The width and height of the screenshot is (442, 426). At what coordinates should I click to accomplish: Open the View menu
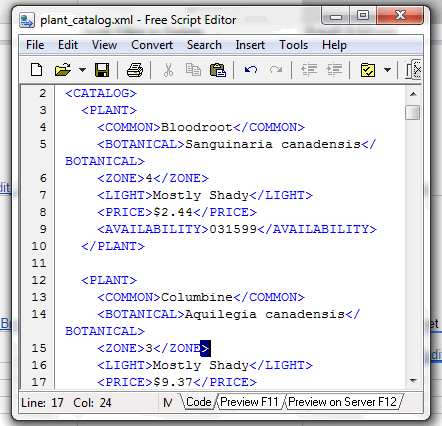tap(104, 45)
